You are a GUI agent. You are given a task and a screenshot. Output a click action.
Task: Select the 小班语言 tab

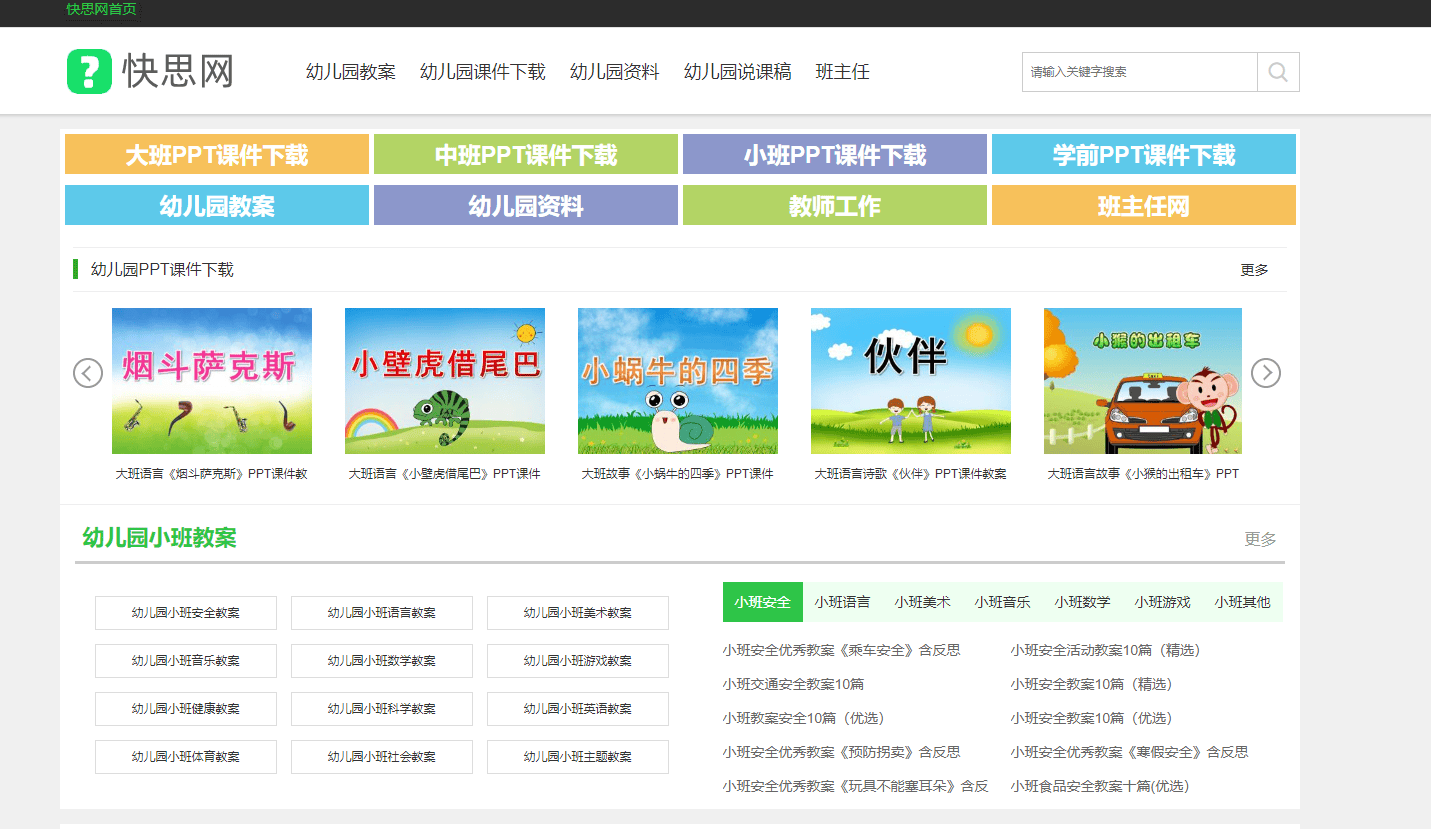point(841,601)
